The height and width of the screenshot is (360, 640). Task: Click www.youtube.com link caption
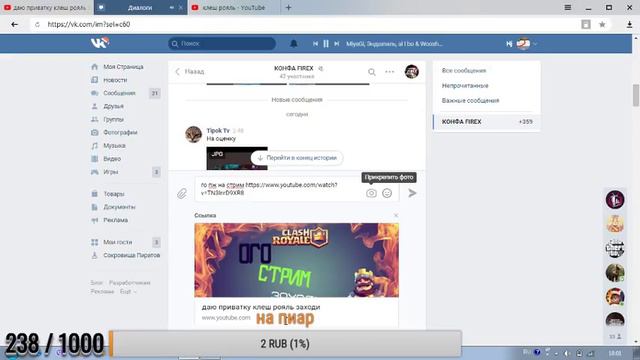coord(226,317)
